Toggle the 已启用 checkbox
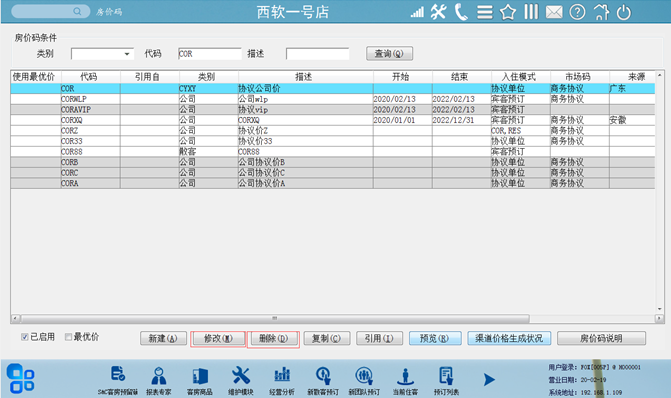Image resolution: width=671 pixels, height=398 pixels. click(x=25, y=337)
